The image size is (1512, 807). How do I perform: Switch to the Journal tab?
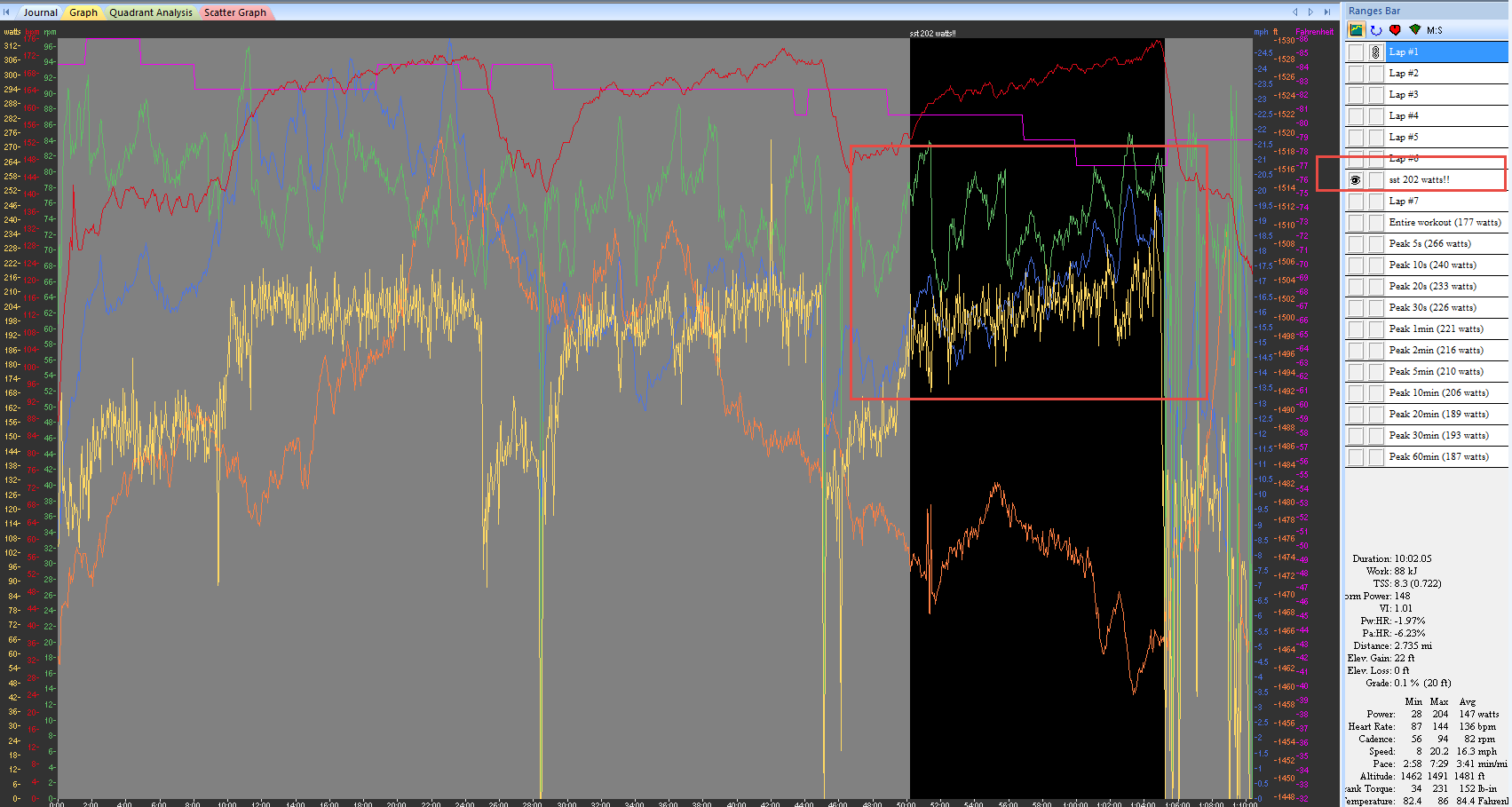pyautogui.click(x=40, y=12)
